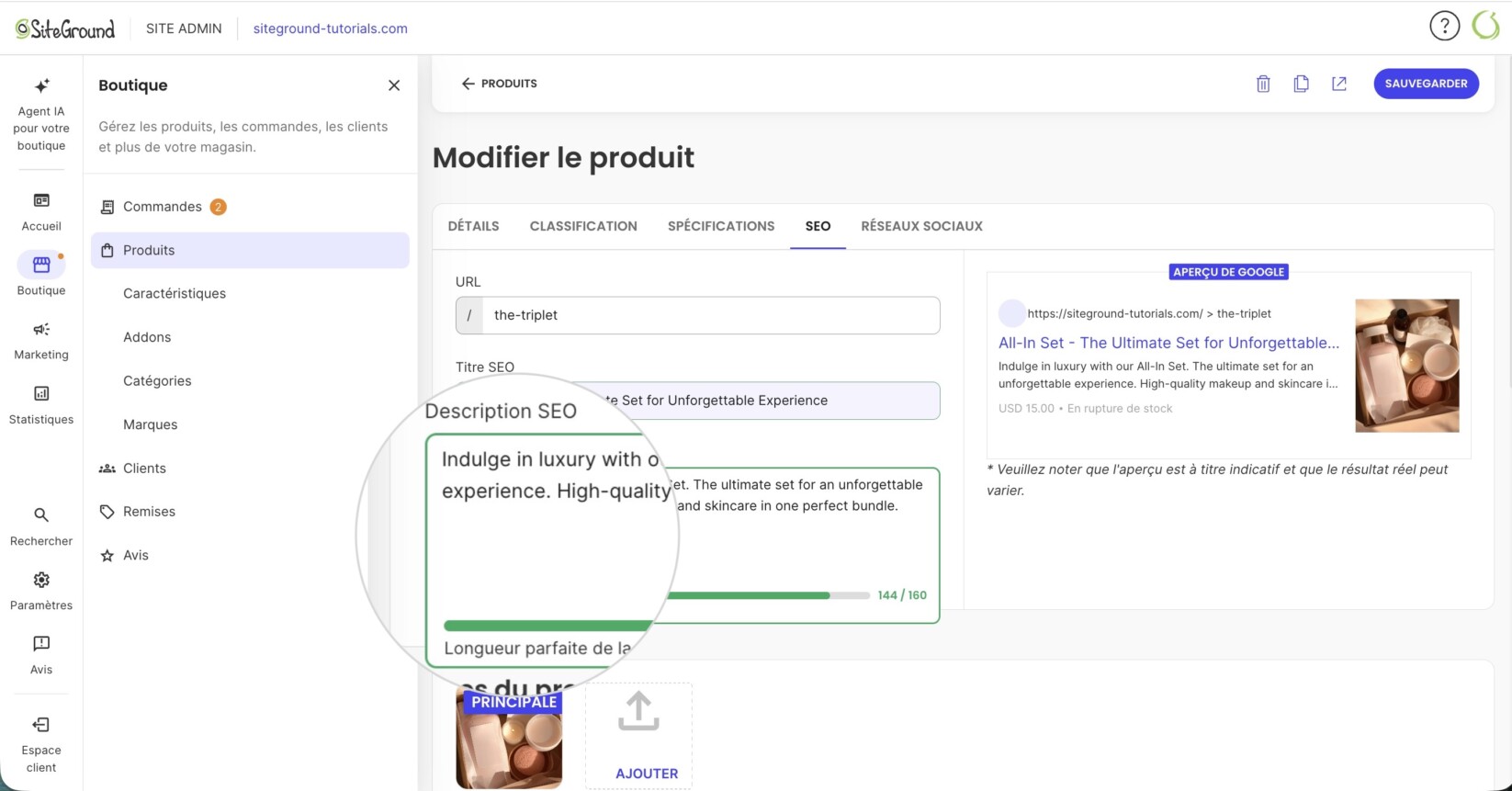
Task: Open Marques submenu item
Action: (x=151, y=424)
